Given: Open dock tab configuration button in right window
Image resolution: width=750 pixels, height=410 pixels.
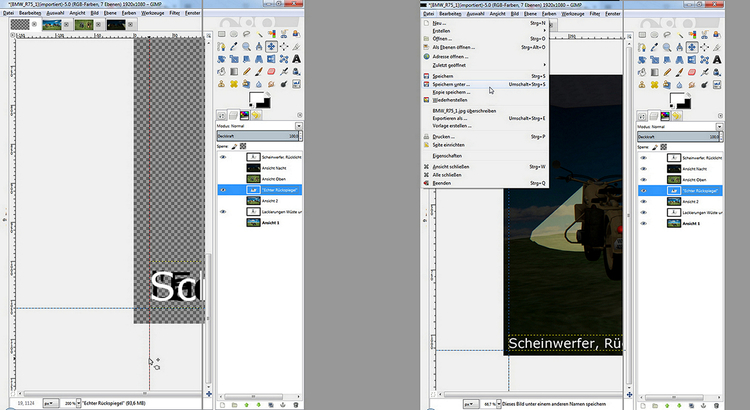Looking at the screenshot, I should pyautogui.click(x=720, y=116).
